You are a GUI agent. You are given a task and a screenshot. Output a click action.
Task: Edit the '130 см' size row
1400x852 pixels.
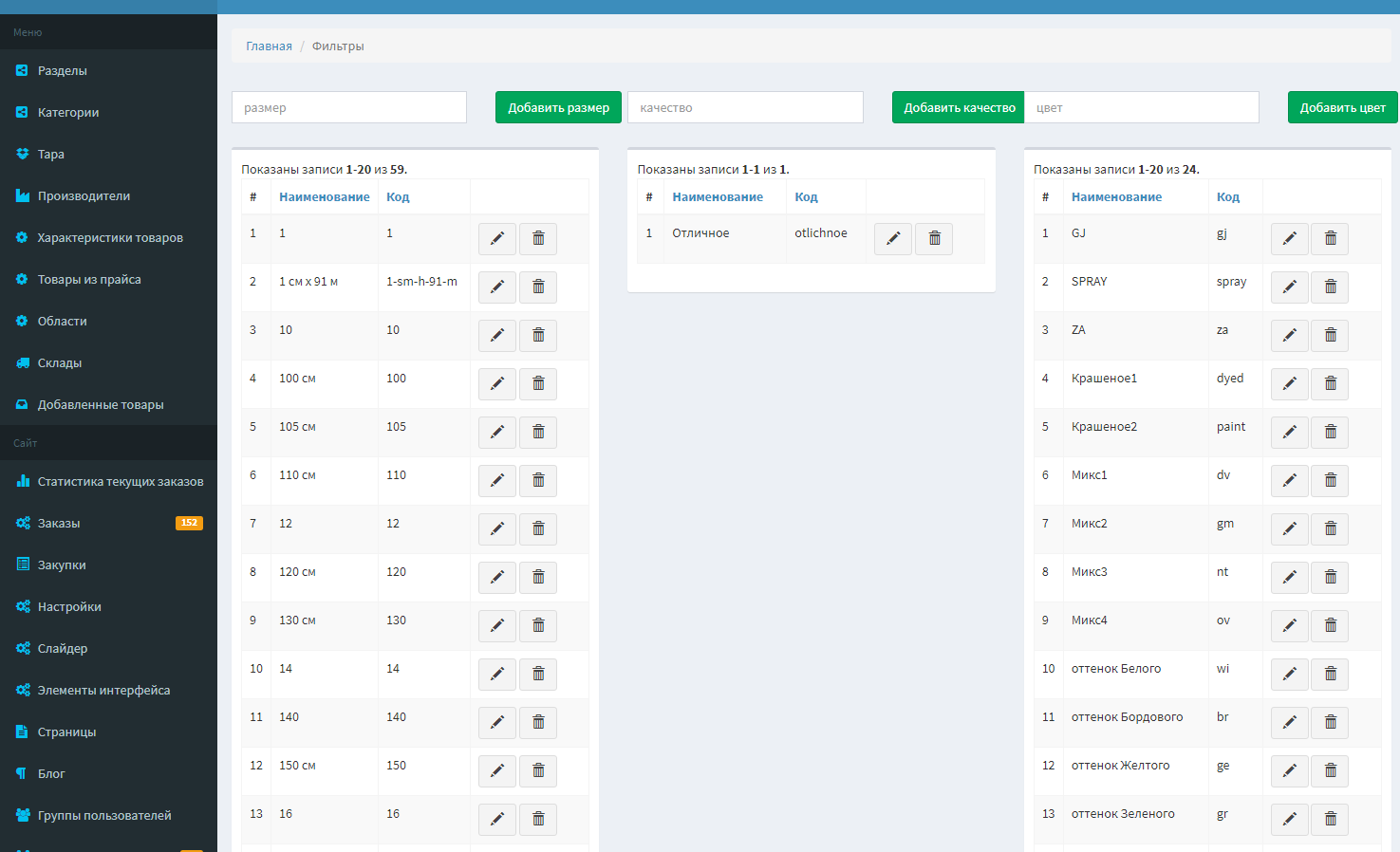click(496, 625)
